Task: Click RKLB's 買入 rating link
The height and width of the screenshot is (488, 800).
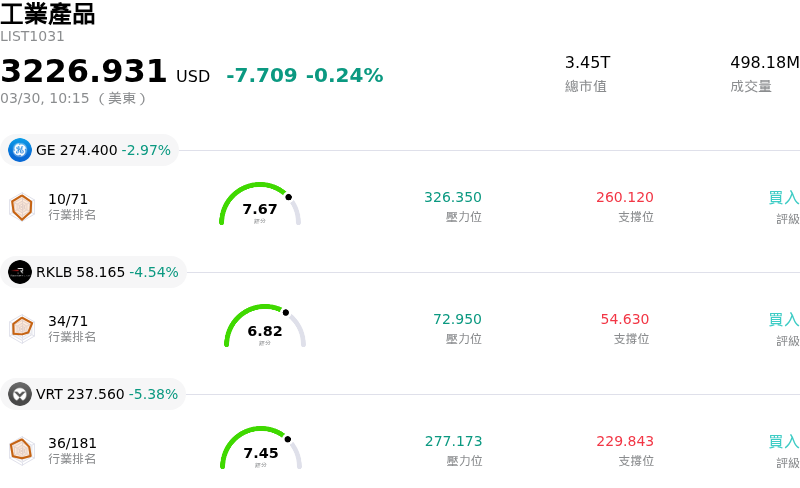Action: [x=783, y=320]
